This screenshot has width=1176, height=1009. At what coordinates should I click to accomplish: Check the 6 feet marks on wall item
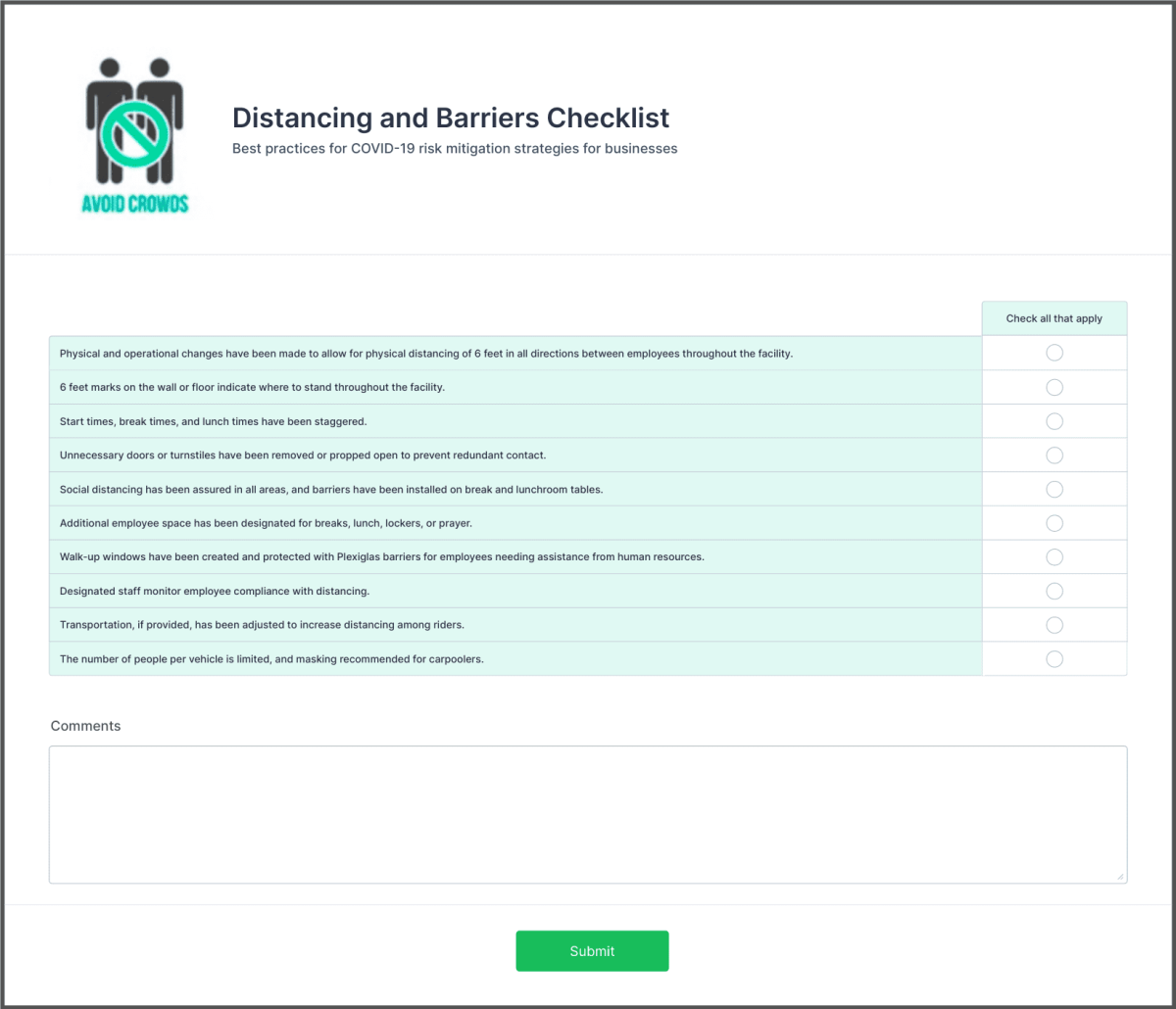(x=1053, y=386)
